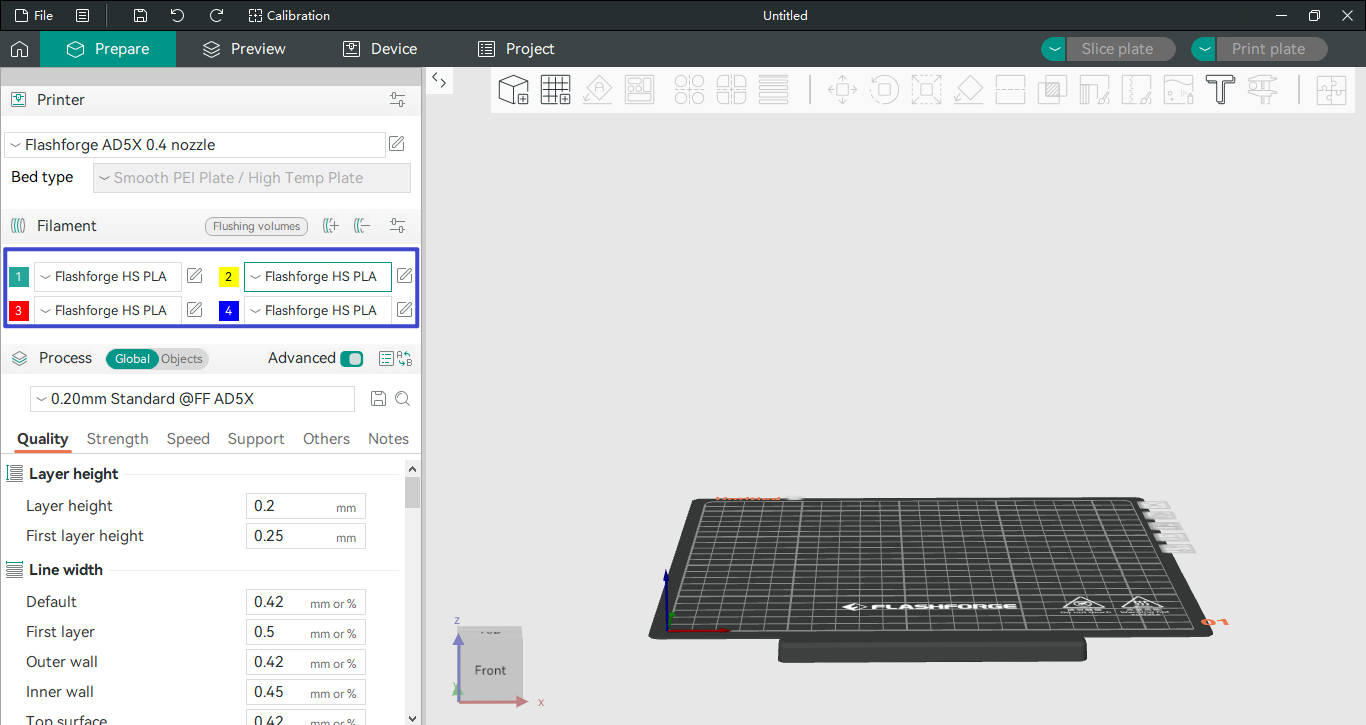Select the Scale tool icon
The image size is (1366, 725).
click(926, 89)
